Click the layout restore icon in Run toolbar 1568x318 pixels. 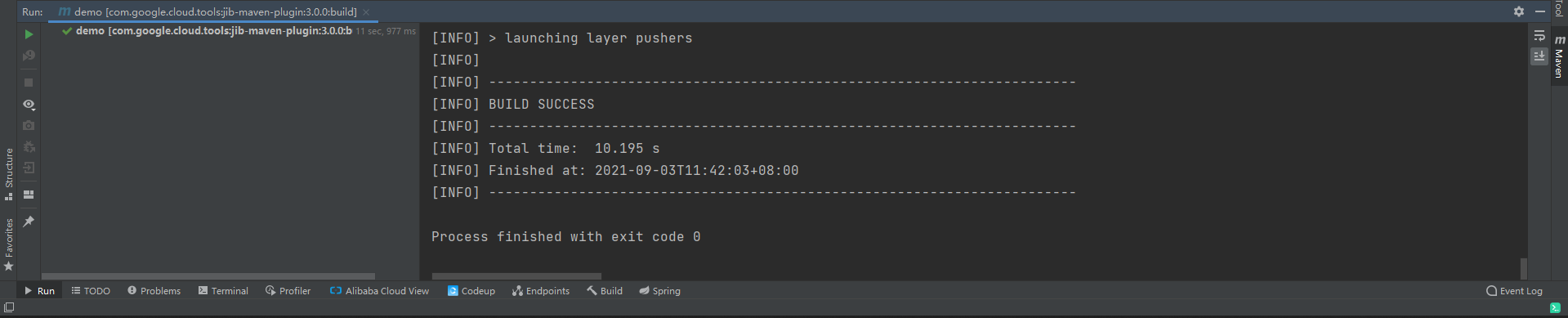(x=29, y=195)
